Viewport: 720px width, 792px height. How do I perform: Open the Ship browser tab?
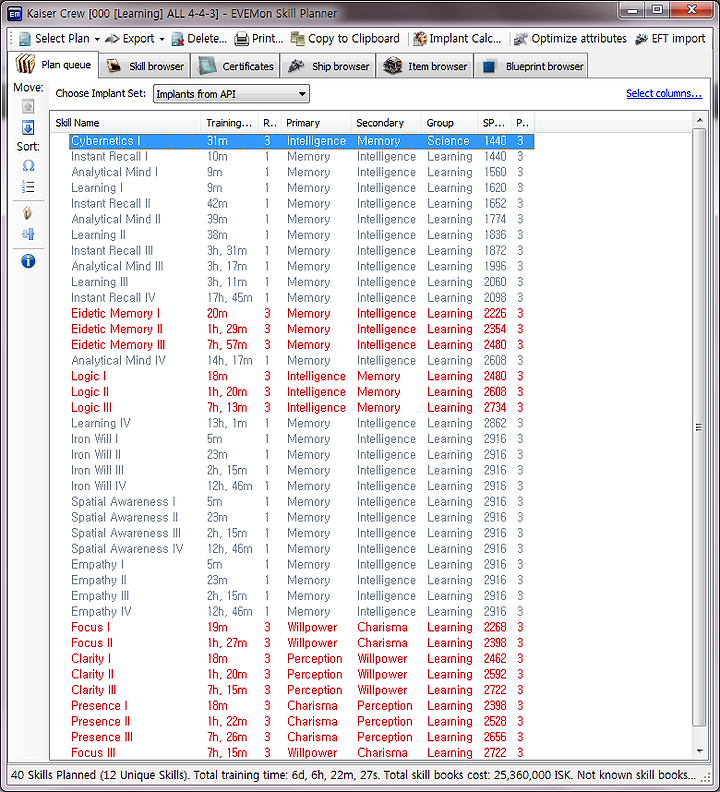click(328, 66)
